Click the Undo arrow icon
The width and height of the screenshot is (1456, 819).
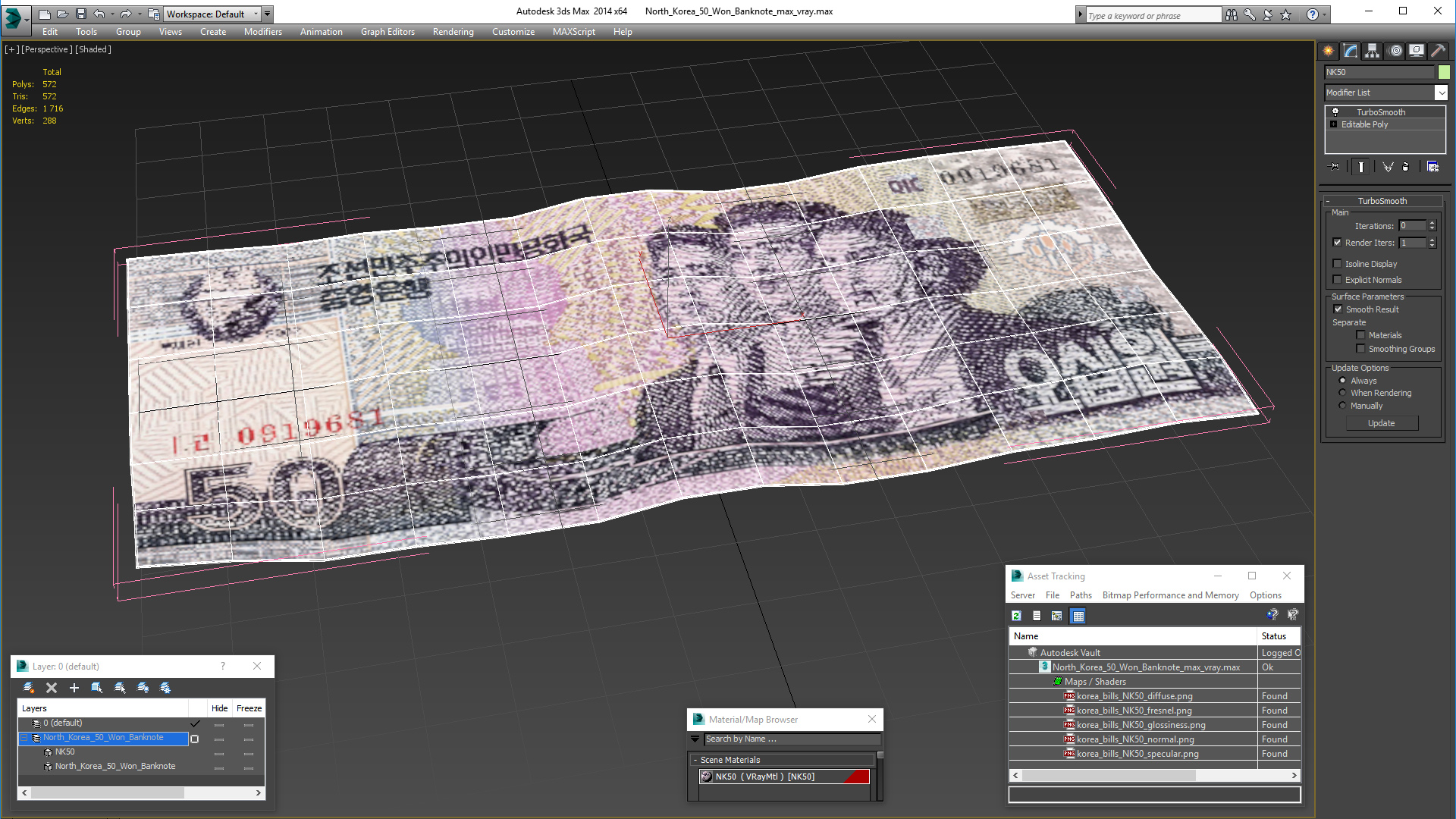coord(99,14)
